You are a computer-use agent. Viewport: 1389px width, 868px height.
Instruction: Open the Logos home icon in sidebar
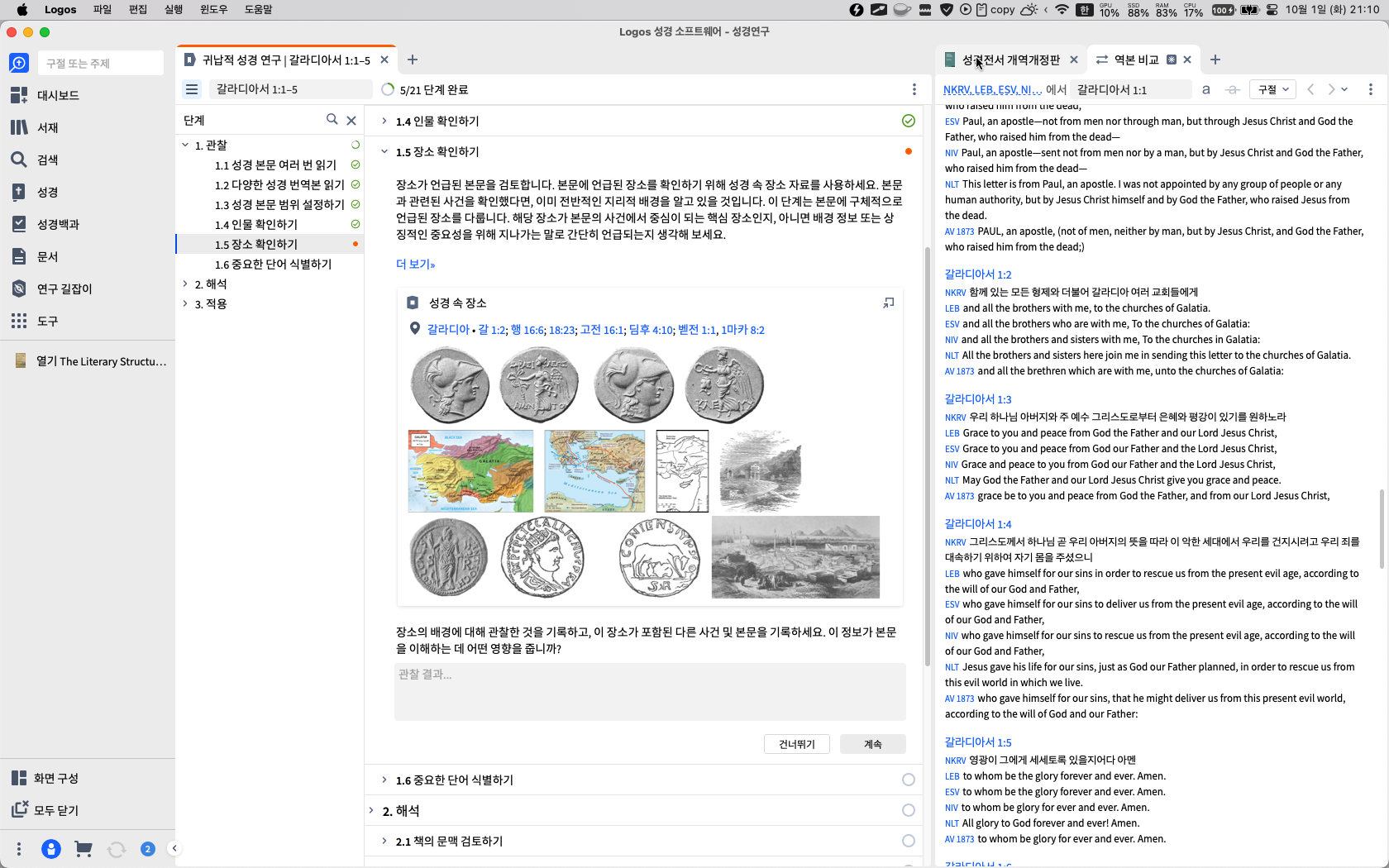click(x=19, y=63)
